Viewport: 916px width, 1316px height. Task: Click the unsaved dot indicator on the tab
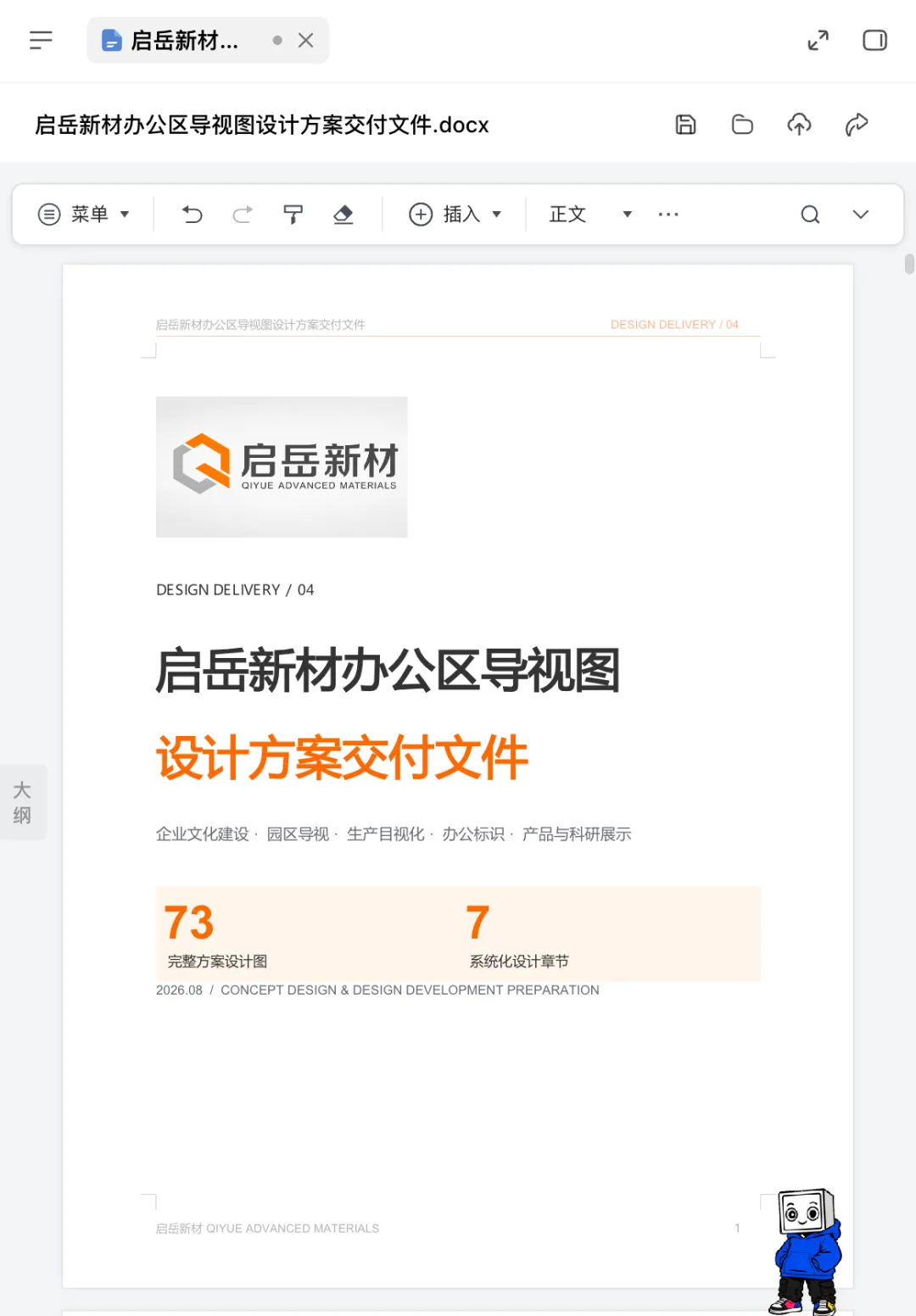tap(277, 40)
